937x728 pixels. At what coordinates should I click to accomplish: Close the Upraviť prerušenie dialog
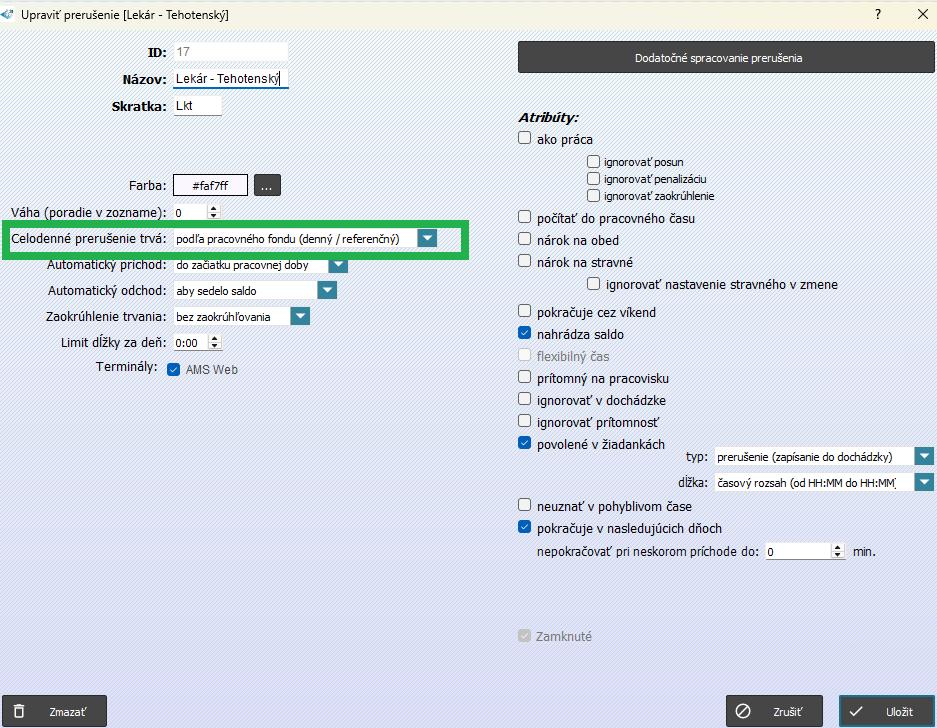(x=923, y=14)
